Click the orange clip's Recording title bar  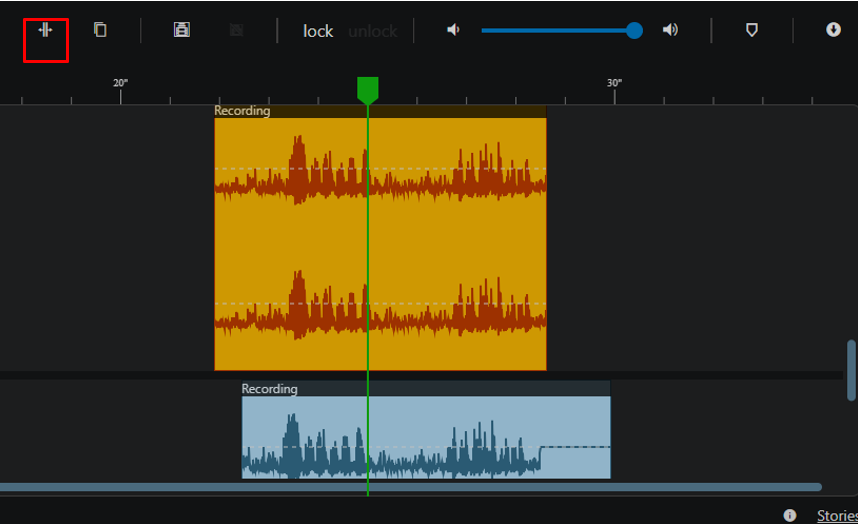click(x=380, y=111)
